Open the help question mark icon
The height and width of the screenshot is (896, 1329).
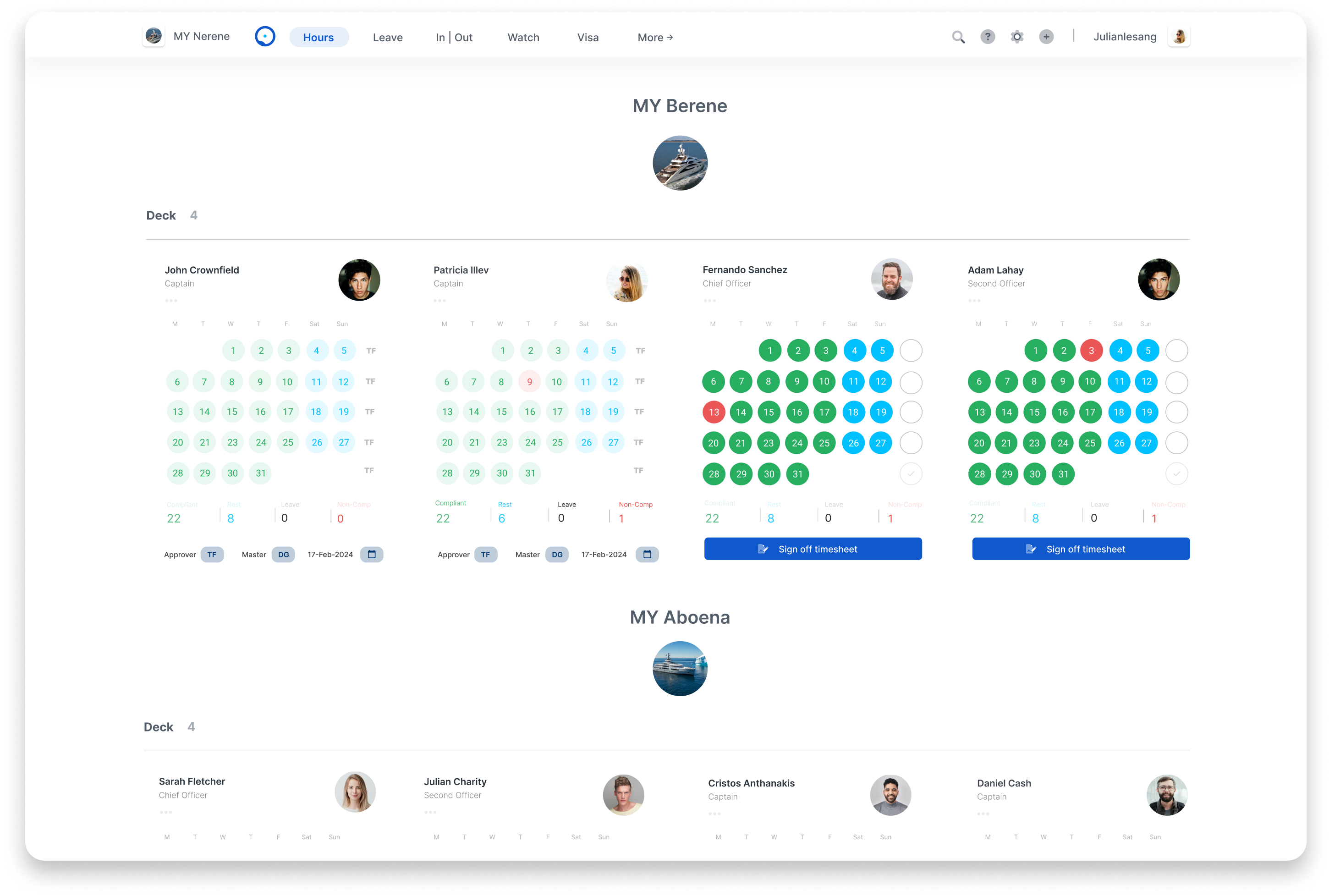coord(987,37)
